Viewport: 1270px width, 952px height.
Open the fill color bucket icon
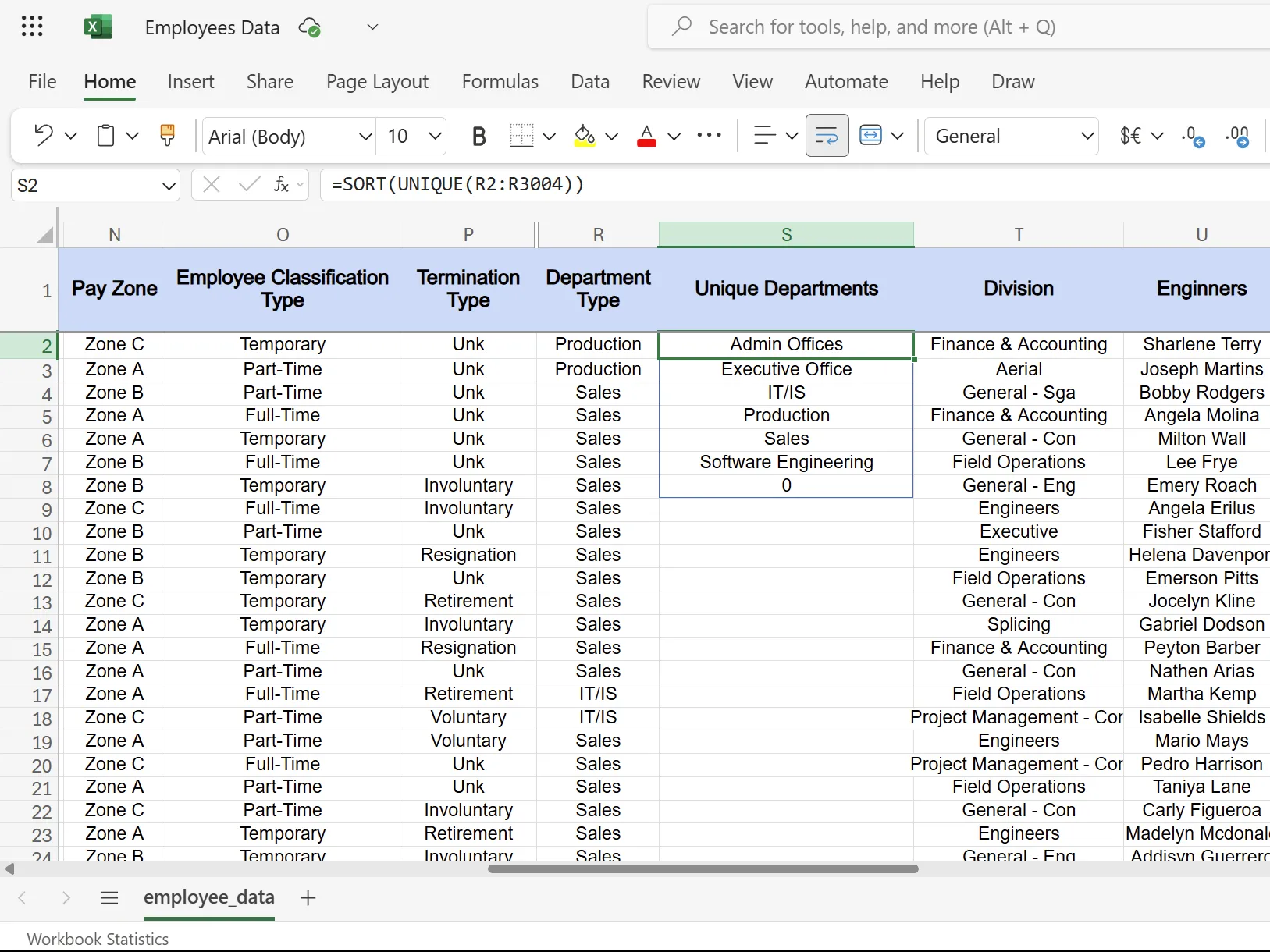[584, 135]
